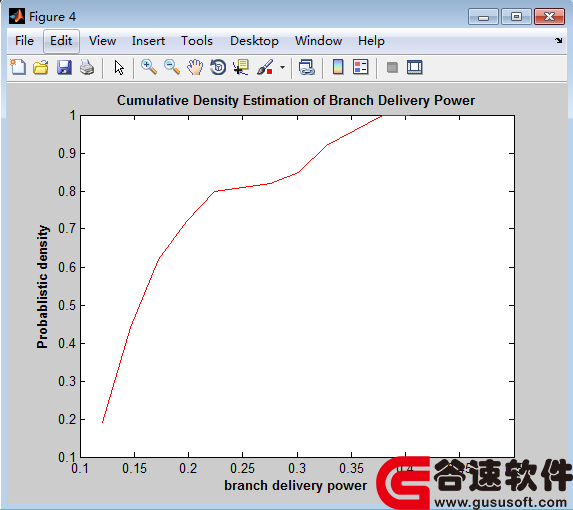This screenshot has width=573, height=510.
Task: Maximize the Figure 4 window
Action: pyautogui.click(x=516, y=17)
